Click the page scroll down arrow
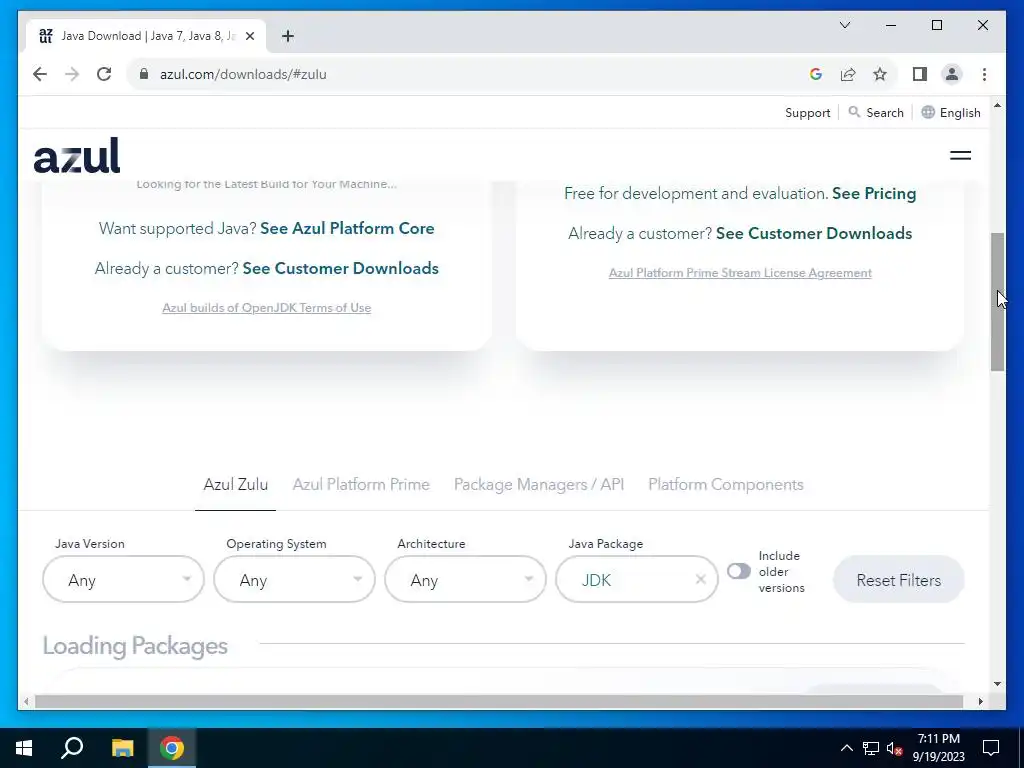 (x=997, y=684)
